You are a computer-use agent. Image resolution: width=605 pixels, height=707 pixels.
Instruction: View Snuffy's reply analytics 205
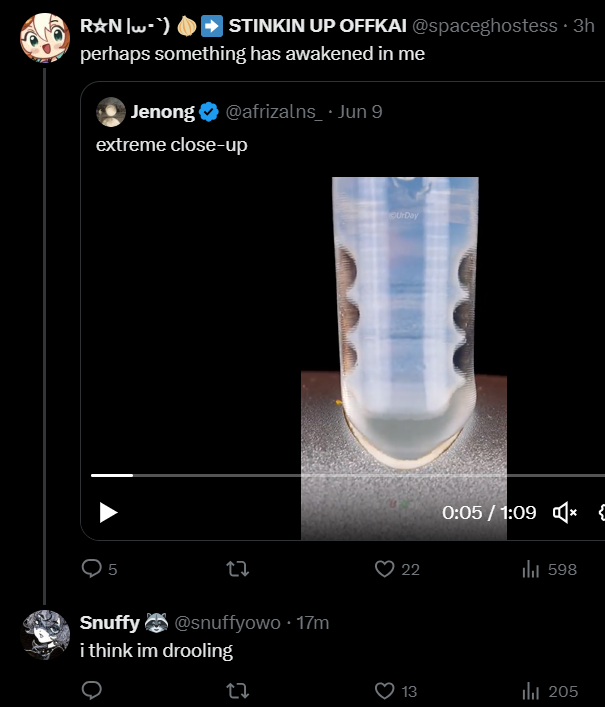point(531,690)
